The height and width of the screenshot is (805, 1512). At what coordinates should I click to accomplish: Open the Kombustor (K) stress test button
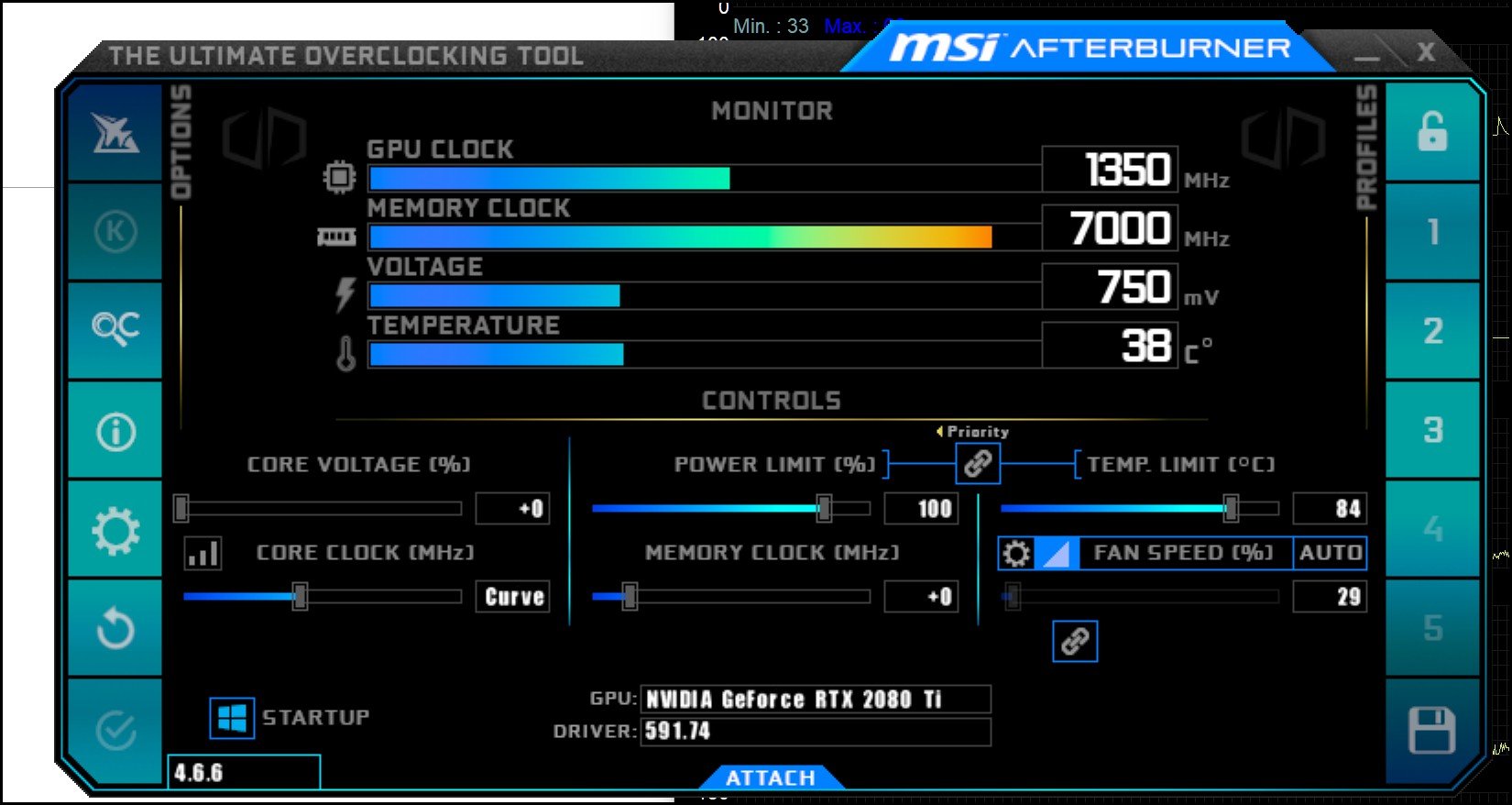click(115, 231)
